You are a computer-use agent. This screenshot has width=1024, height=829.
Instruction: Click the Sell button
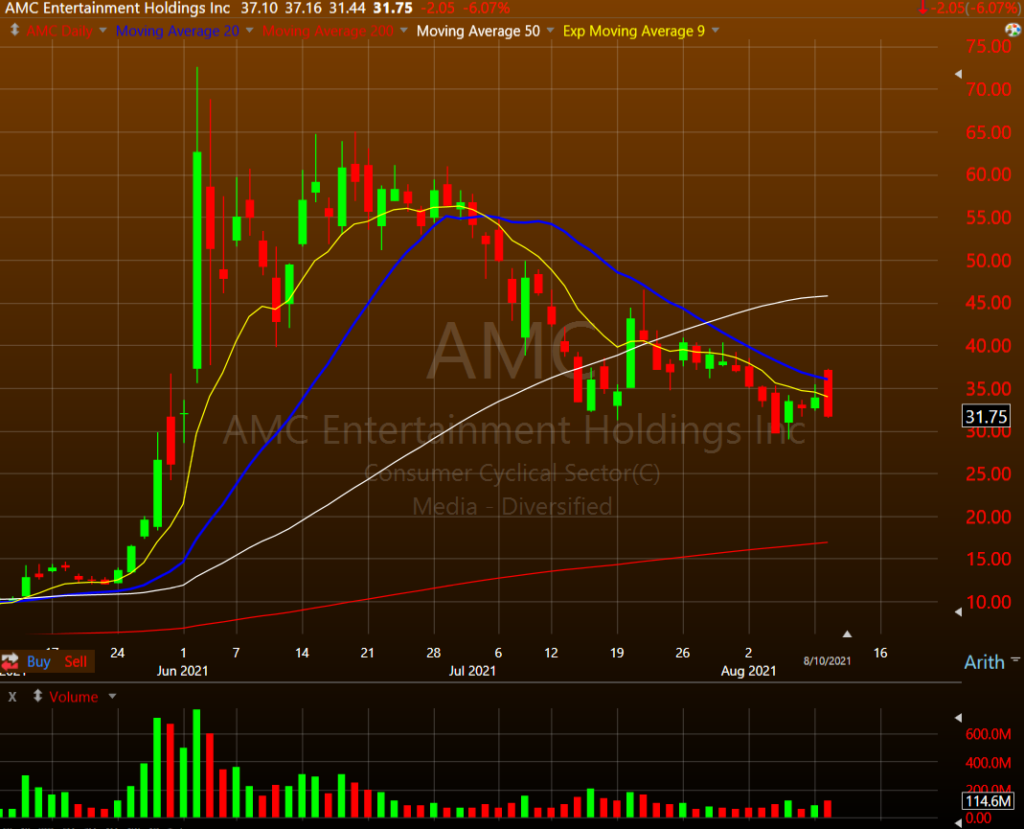click(x=76, y=662)
